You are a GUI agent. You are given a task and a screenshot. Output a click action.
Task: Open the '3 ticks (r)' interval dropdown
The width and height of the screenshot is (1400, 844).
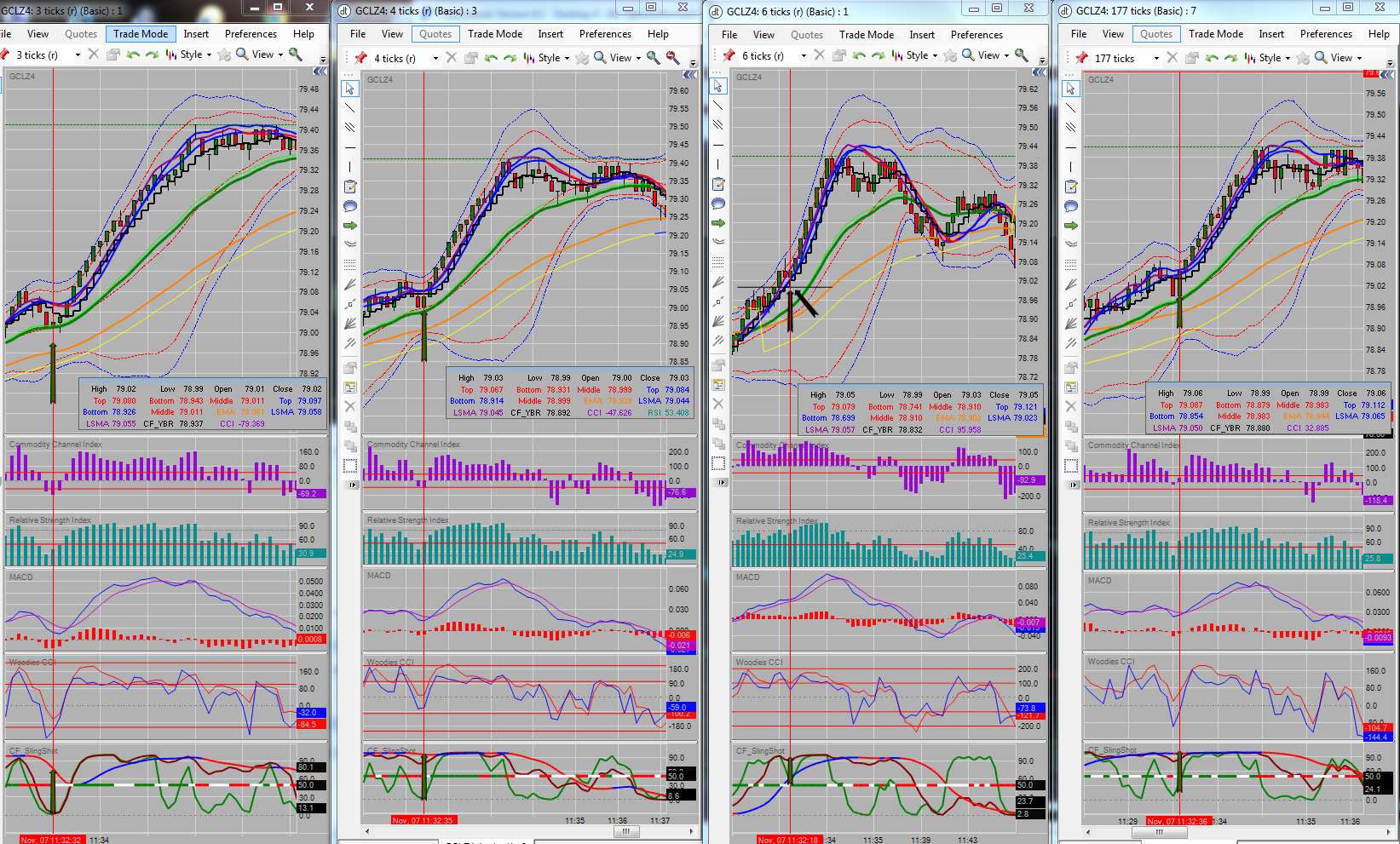pyautogui.click(x=77, y=55)
